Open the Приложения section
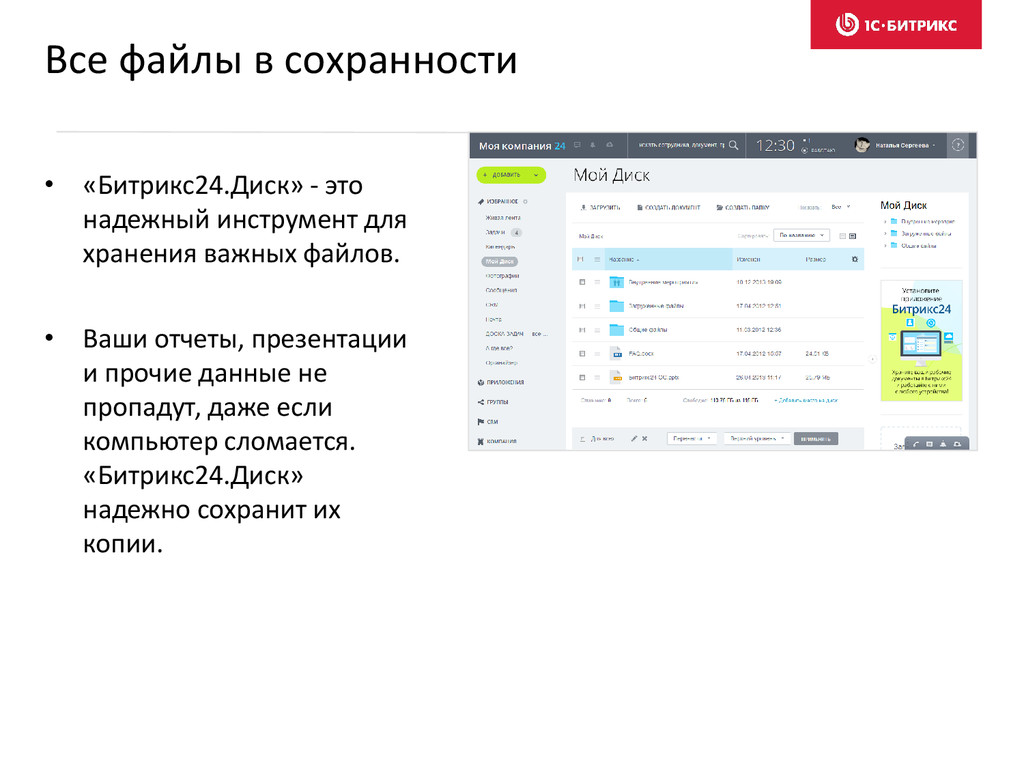This screenshot has height=768, width=1024. click(x=501, y=383)
